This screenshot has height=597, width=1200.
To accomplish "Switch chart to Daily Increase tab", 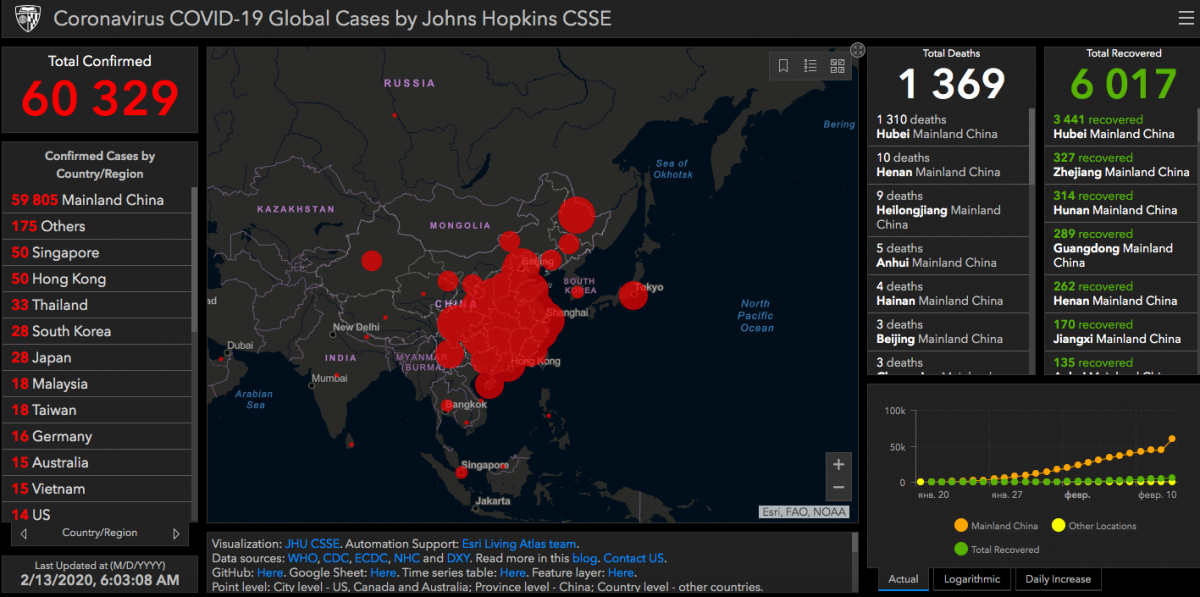I will coord(1058,579).
